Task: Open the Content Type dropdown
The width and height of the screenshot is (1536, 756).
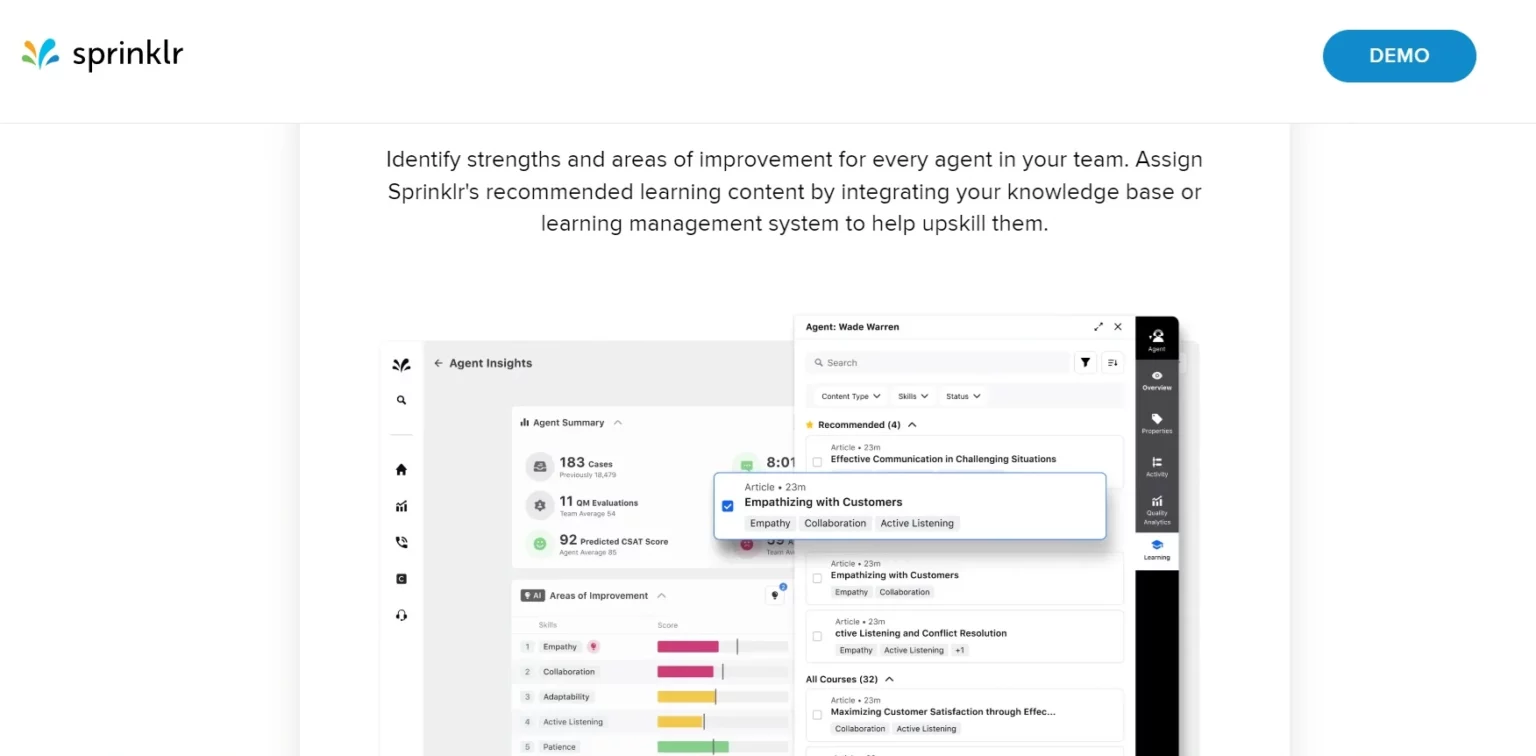Action: 850,397
